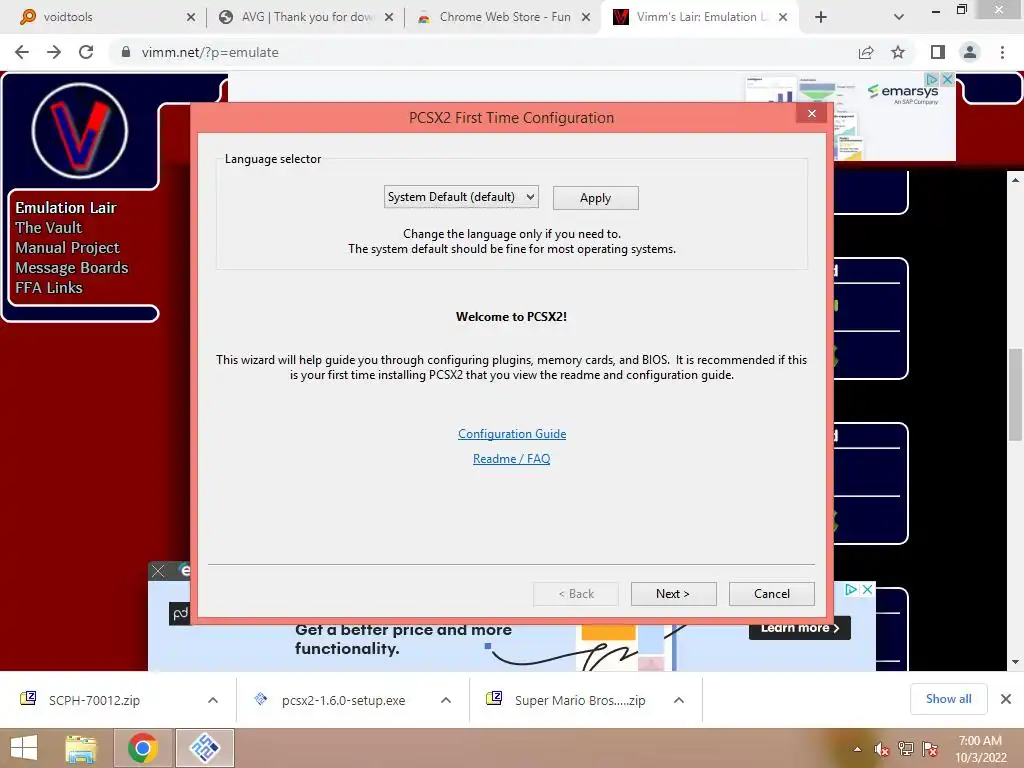Close the voidtools tab
The height and width of the screenshot is (768, 1024).
[x=191, y=17]
